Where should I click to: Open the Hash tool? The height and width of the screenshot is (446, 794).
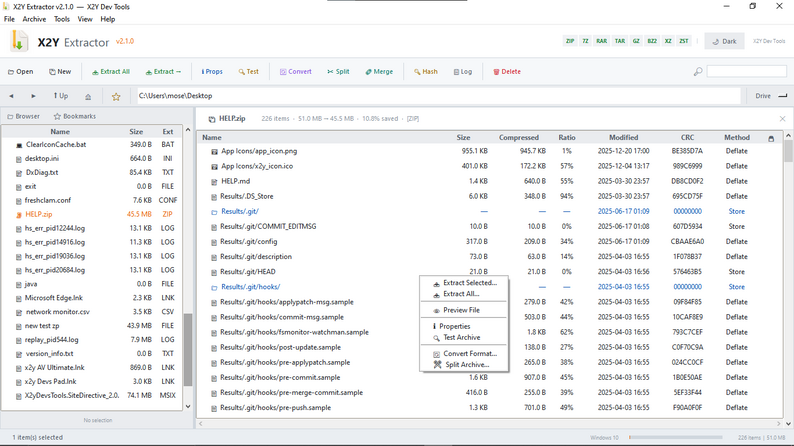point(426,71)
